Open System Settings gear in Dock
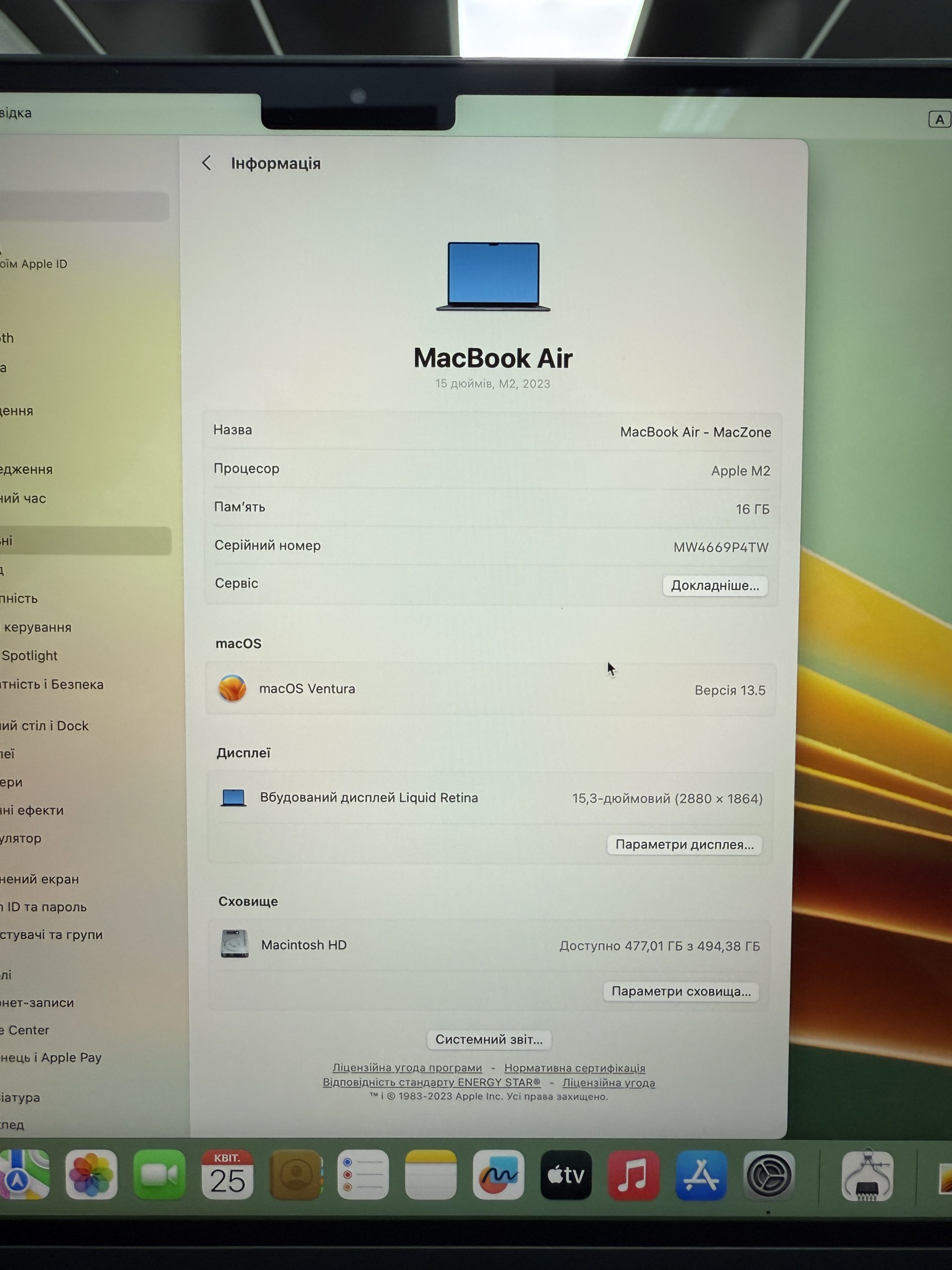 pos(769,1175)
